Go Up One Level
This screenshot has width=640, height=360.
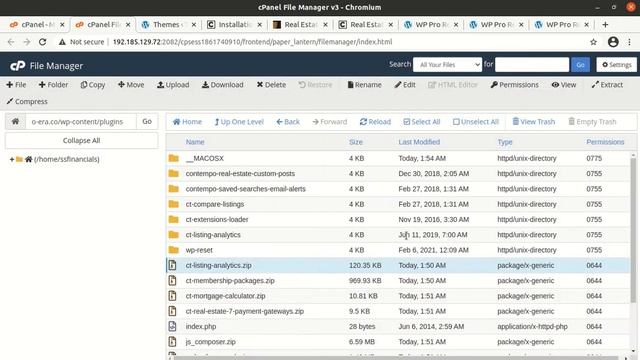(239, 122)
